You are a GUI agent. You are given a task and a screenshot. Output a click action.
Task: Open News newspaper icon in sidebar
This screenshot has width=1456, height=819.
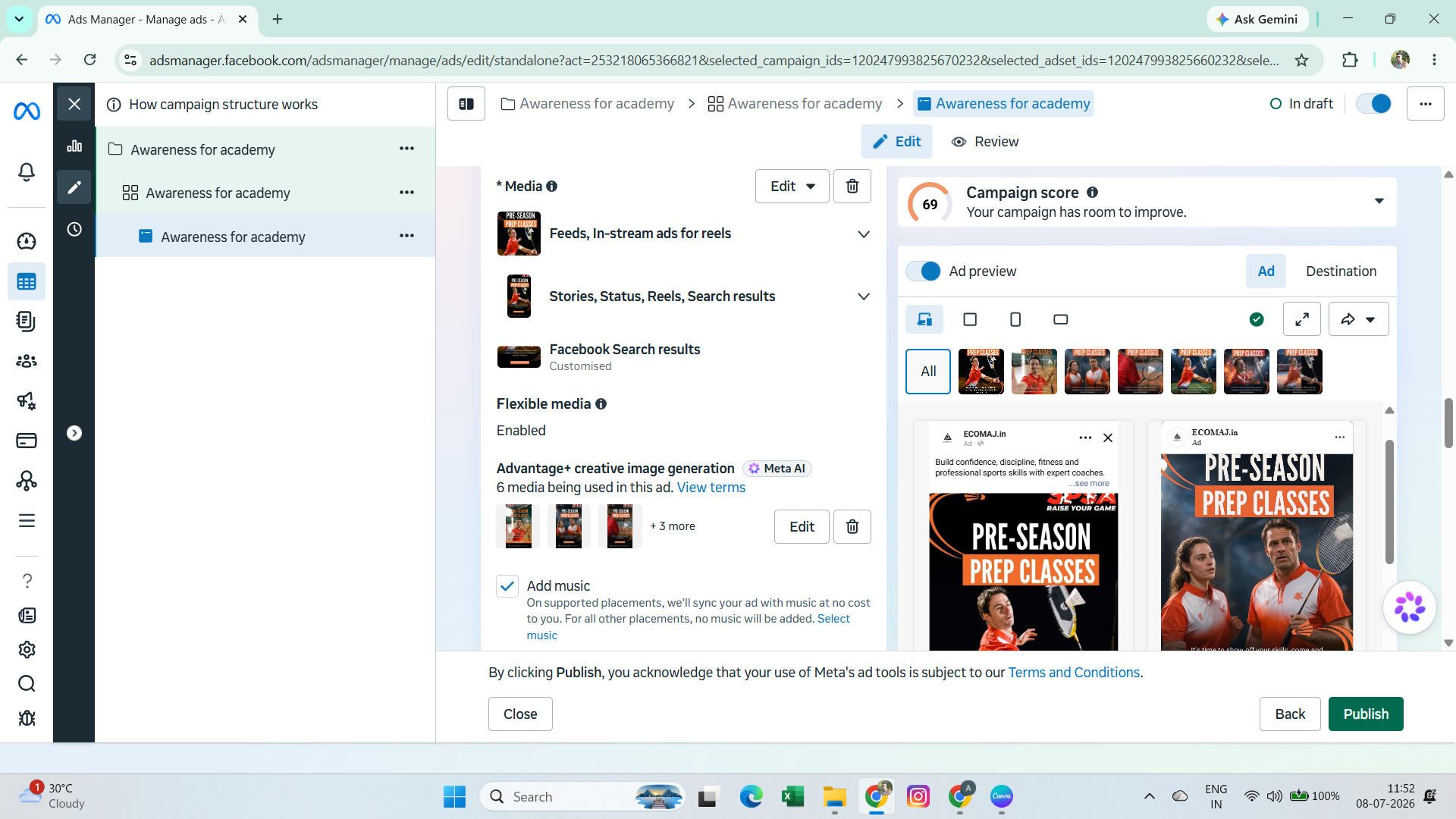(x=27, y=616)
